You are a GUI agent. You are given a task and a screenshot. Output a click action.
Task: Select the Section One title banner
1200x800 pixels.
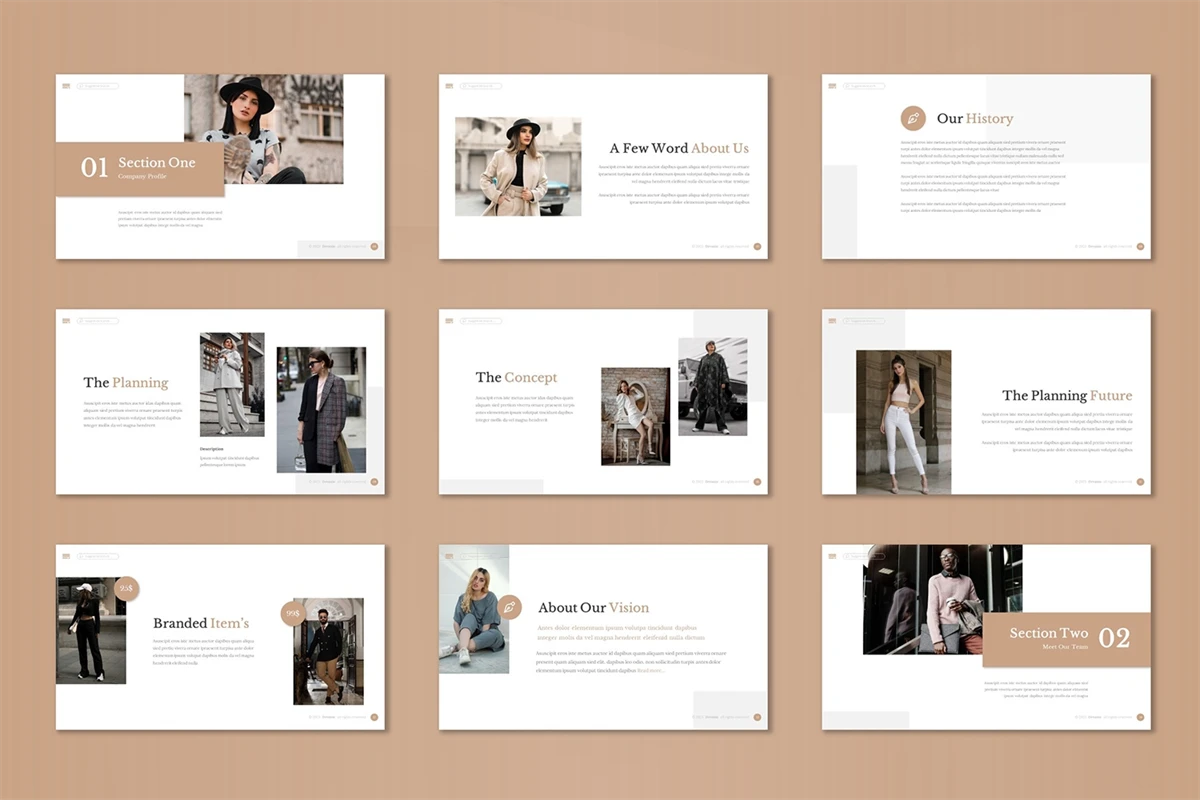tap(140, 168)
